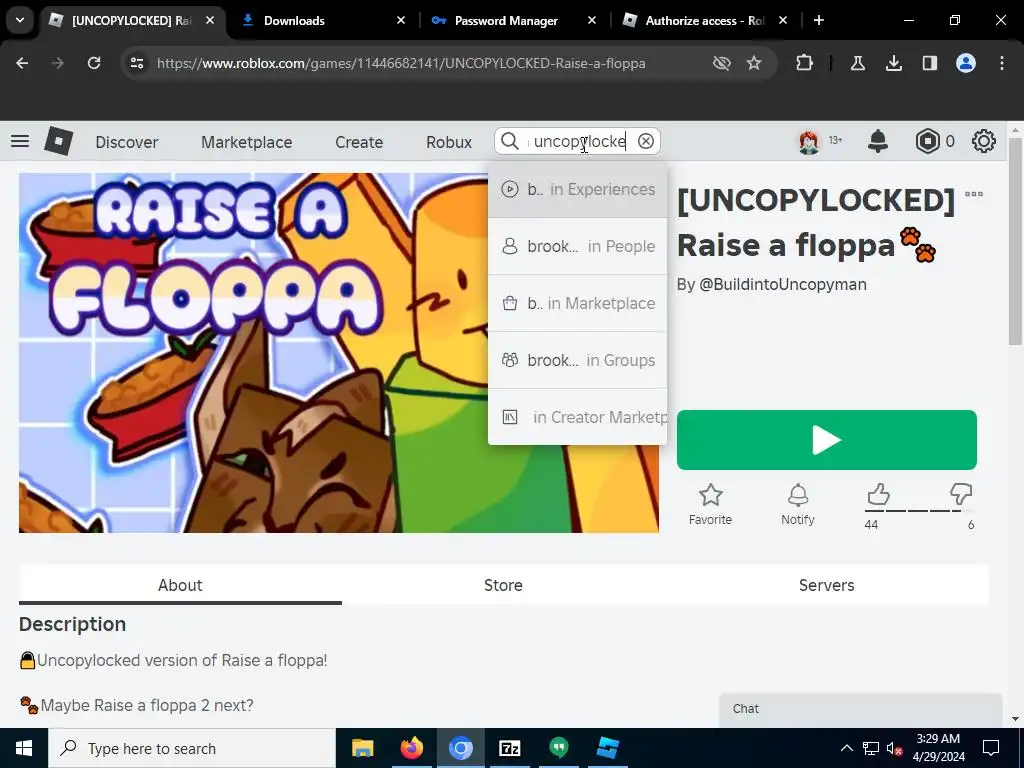This screenshot has width=1024, height=768.
Task: Click the search magnifier icon in Roblox bar
Action: 509,141
